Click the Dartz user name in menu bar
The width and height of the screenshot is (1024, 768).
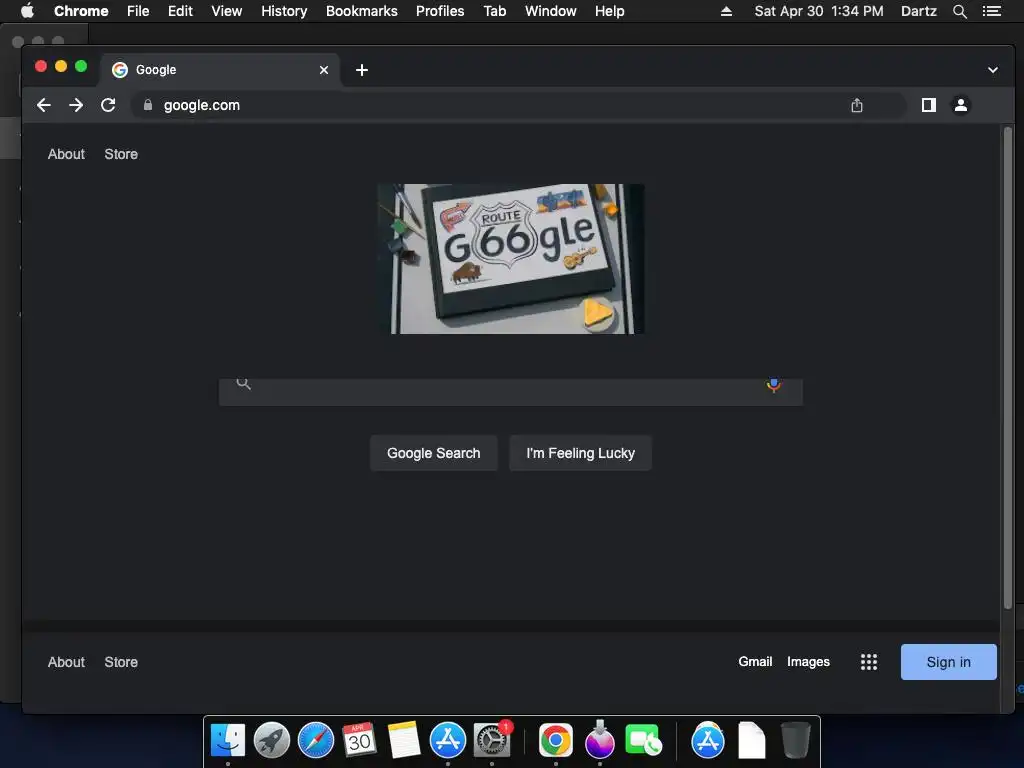[919, 11]
